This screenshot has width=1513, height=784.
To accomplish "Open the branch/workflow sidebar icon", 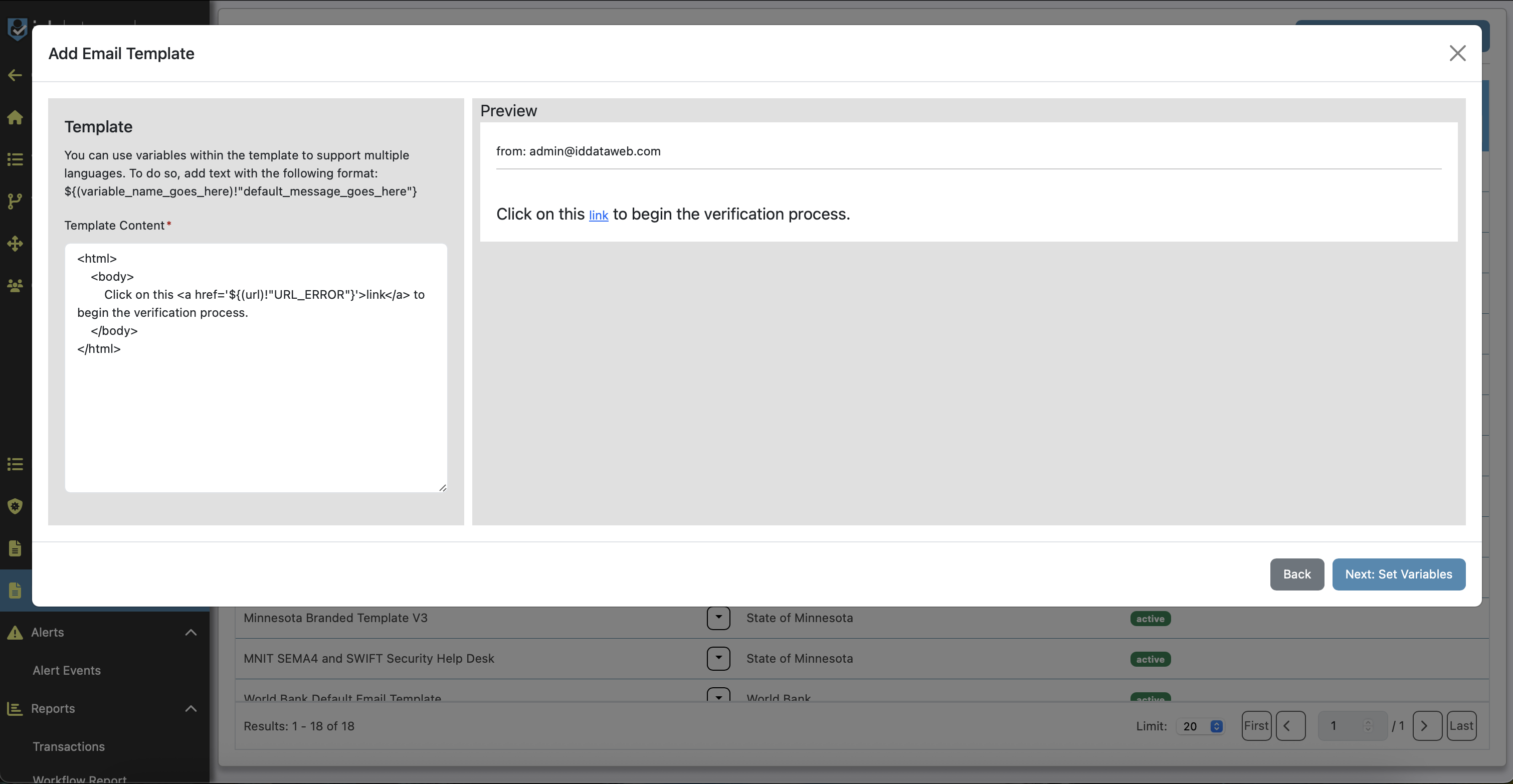I will tap(15, 201).
